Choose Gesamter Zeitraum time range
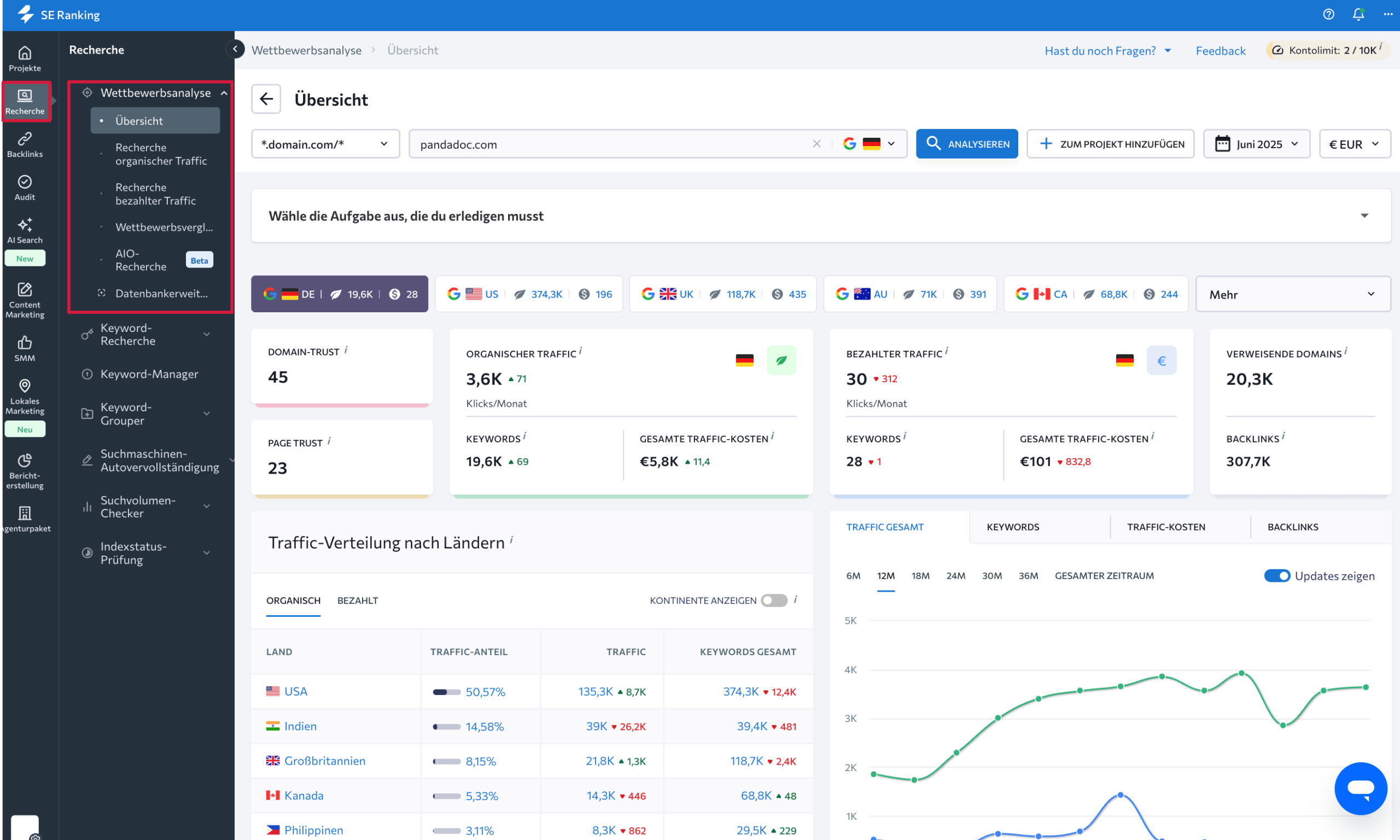Screen dimensions: 1400x840 click(x=1104, y=576)
